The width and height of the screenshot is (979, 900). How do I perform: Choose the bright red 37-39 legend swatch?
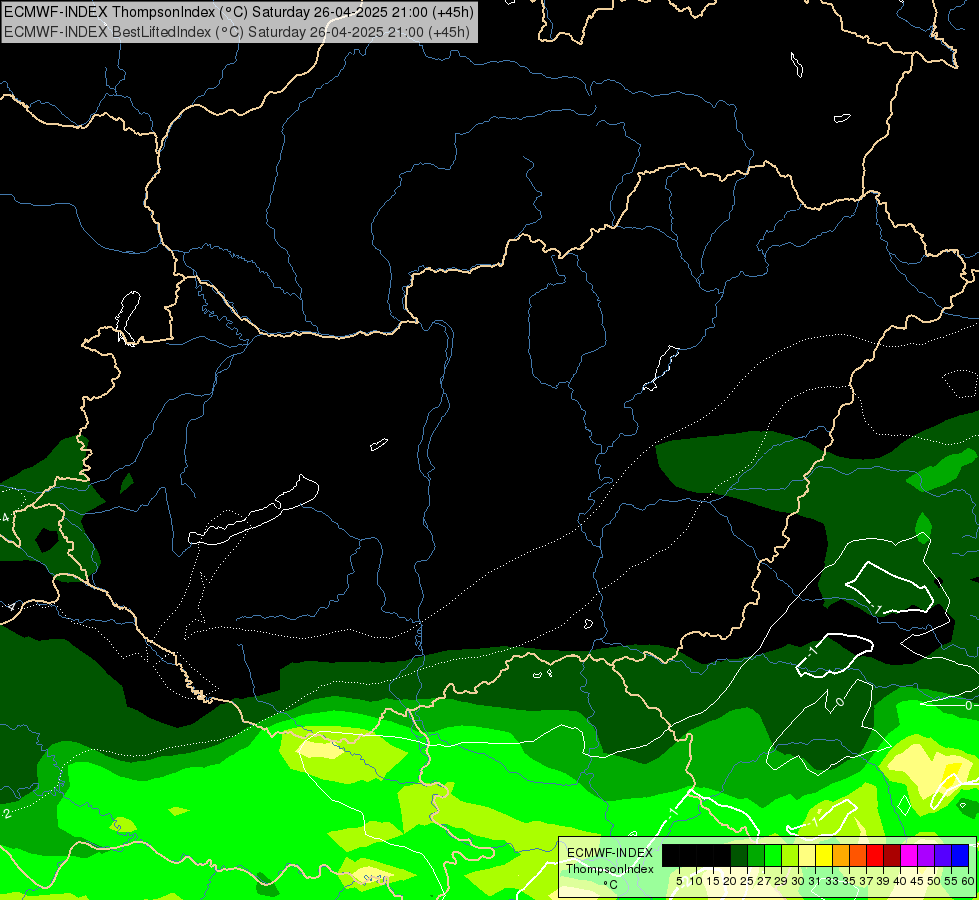pos(875,856)
